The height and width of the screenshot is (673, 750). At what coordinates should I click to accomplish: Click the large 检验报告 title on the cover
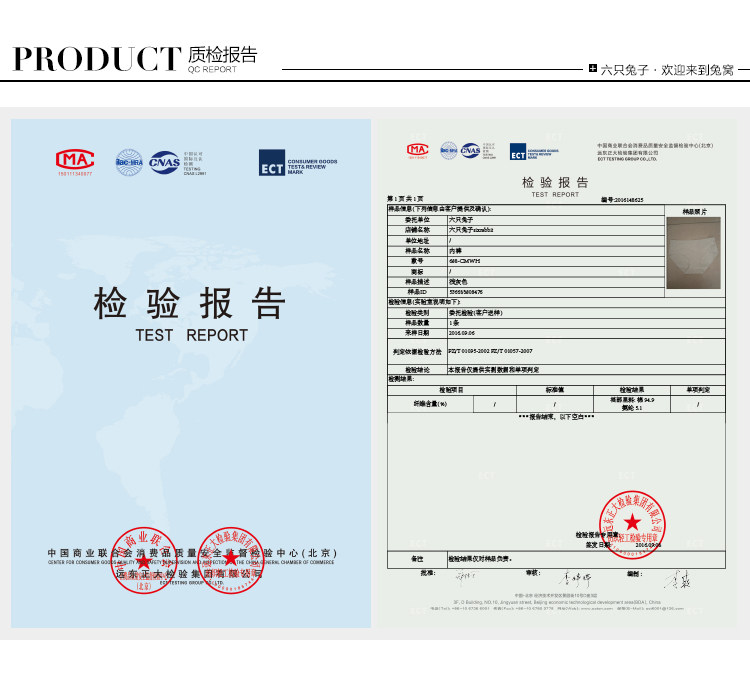point(190,303)
